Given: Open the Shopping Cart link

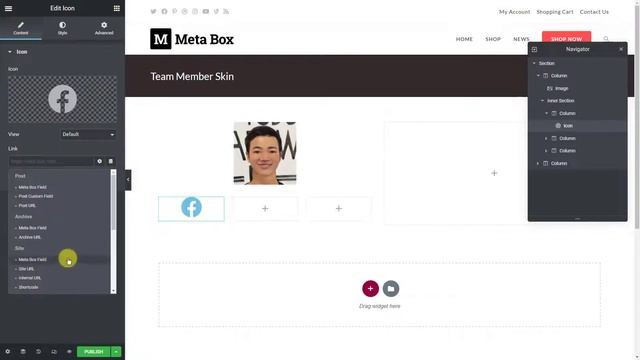Looking at the screenshot, I should coord(555,12).
